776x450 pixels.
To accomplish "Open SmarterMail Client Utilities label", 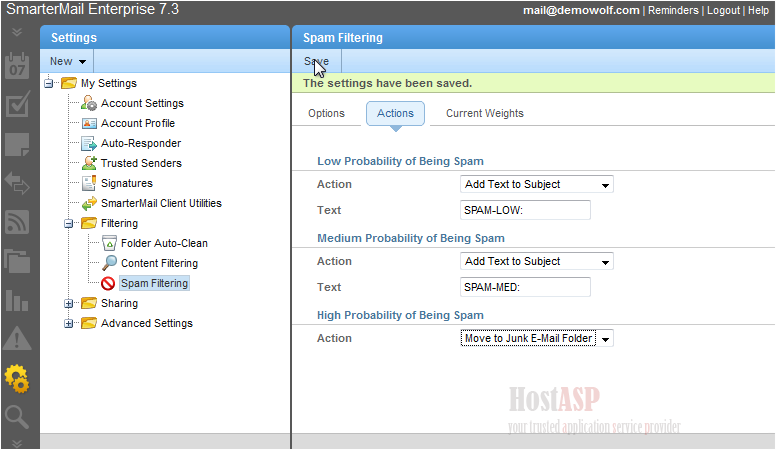I will pos(161,203).
